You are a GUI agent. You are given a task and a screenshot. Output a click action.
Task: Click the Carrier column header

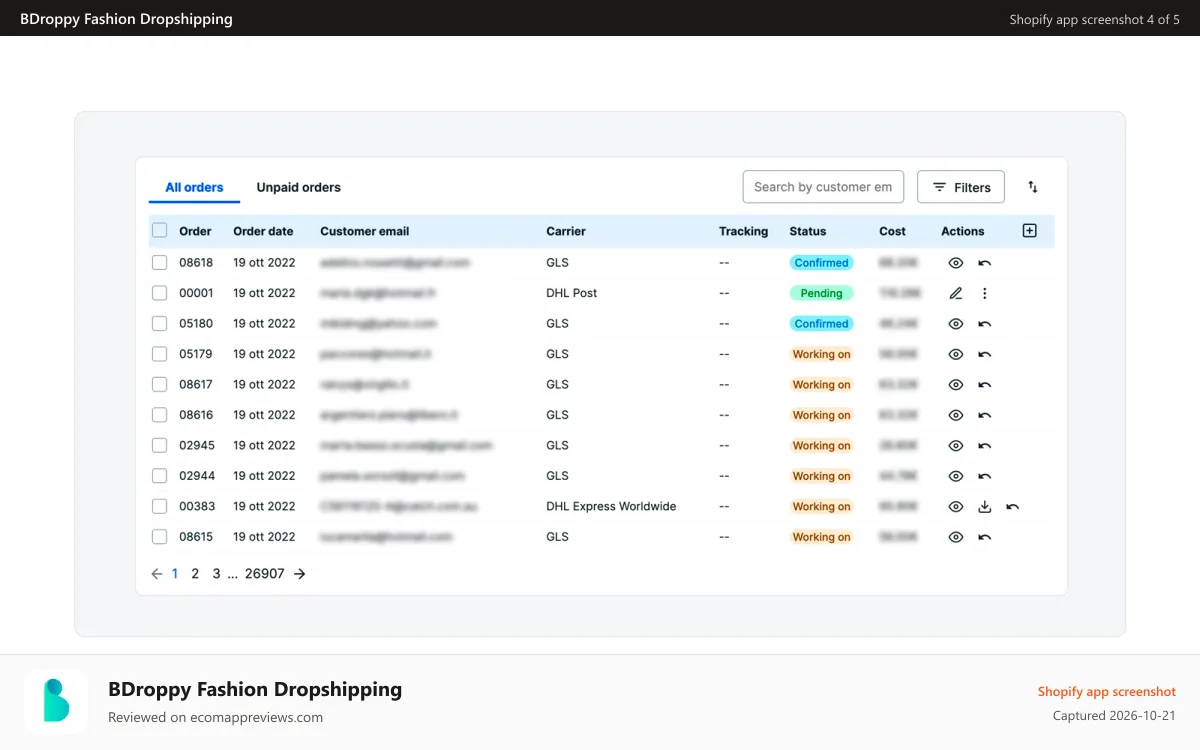(x=566, y=231)
